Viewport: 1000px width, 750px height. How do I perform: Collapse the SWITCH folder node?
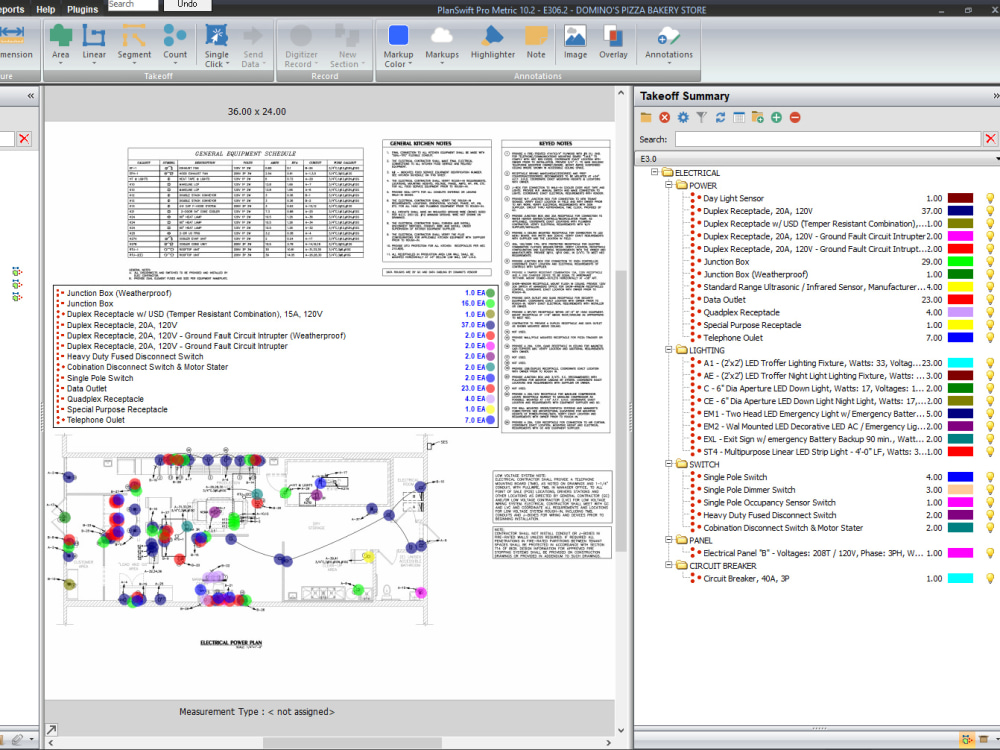click(669, 464)
